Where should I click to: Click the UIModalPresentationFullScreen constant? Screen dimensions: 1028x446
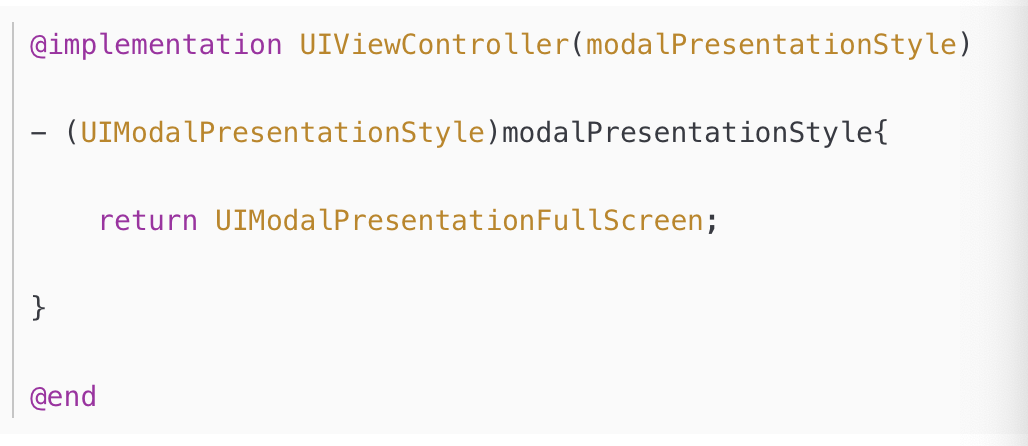pyautogui.click(x=459, y=220)
